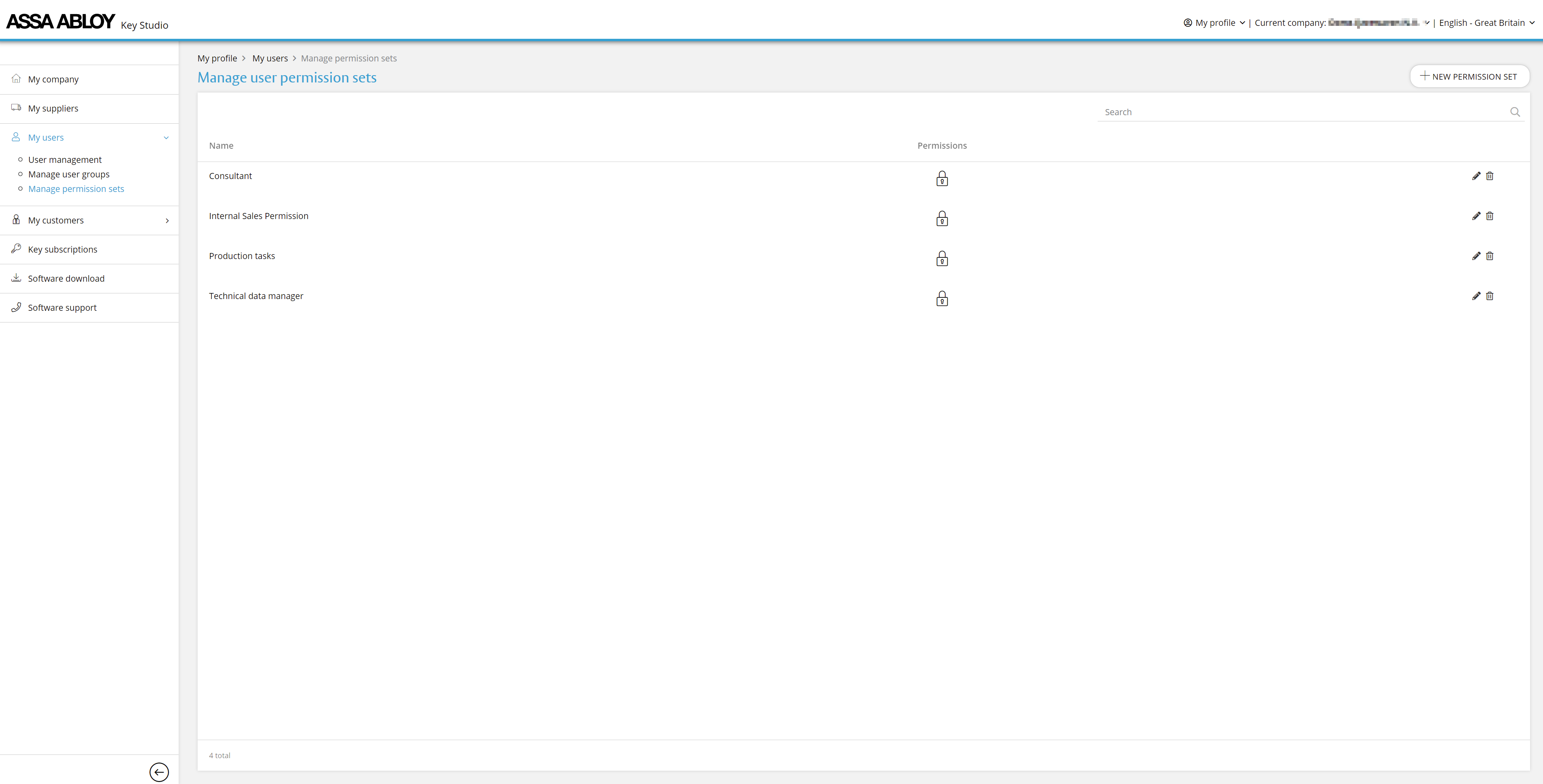The height and width of the screenshot is (784, 1543).
Task: Click the search magnifier icon
Action: tap(1515, 112)
